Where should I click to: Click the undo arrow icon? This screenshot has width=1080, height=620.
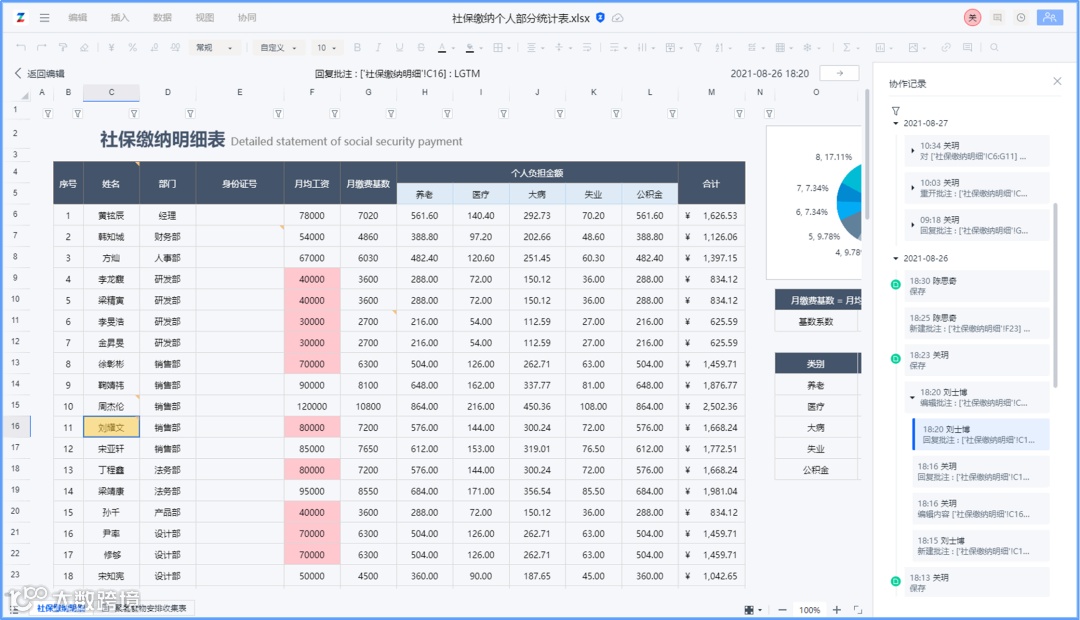tap(21, 48)
